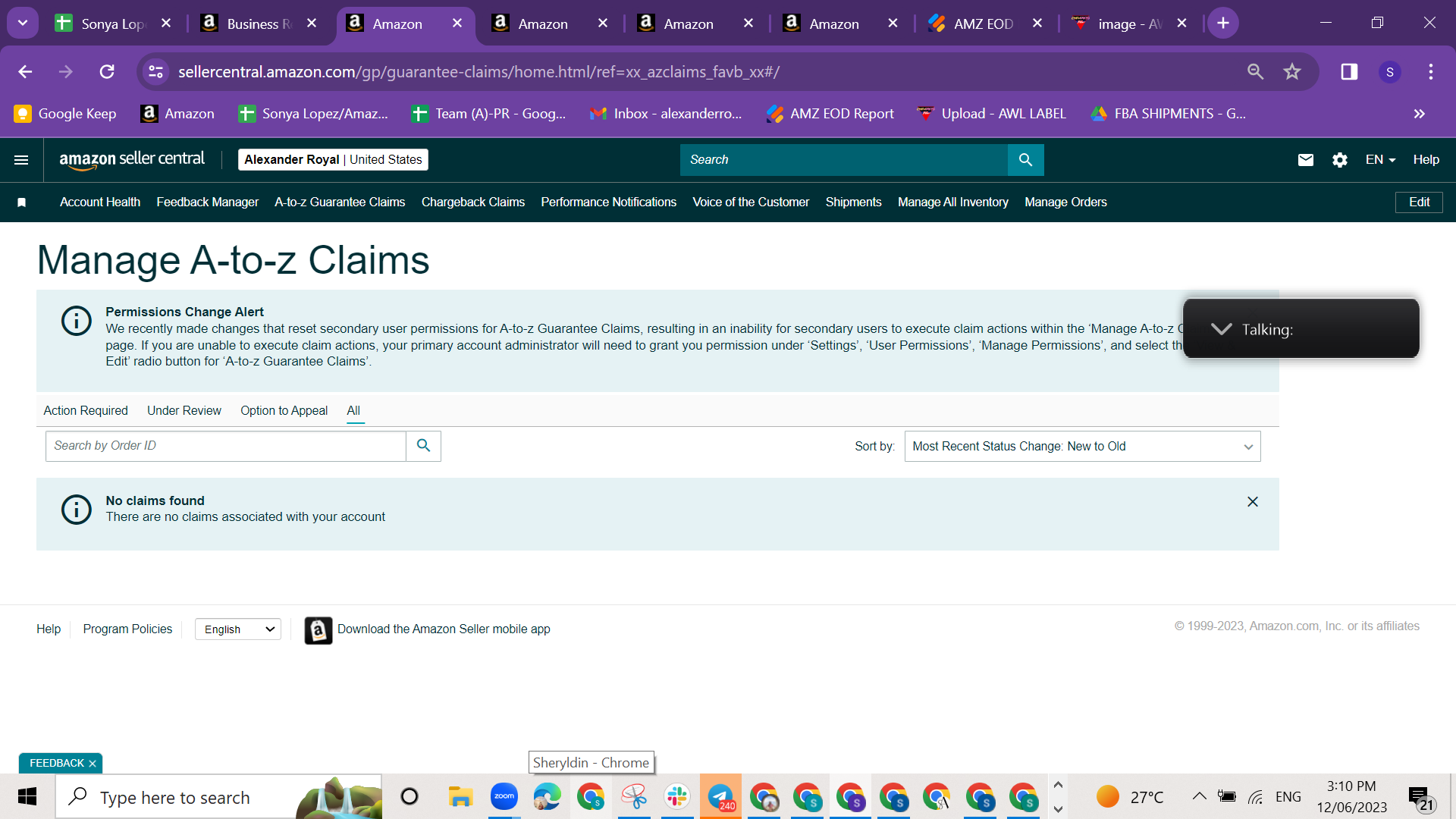Viewport: 1456px width, 819px height.
Task: Open the Google Keep bookmark
Action: [x=65, y=114]
